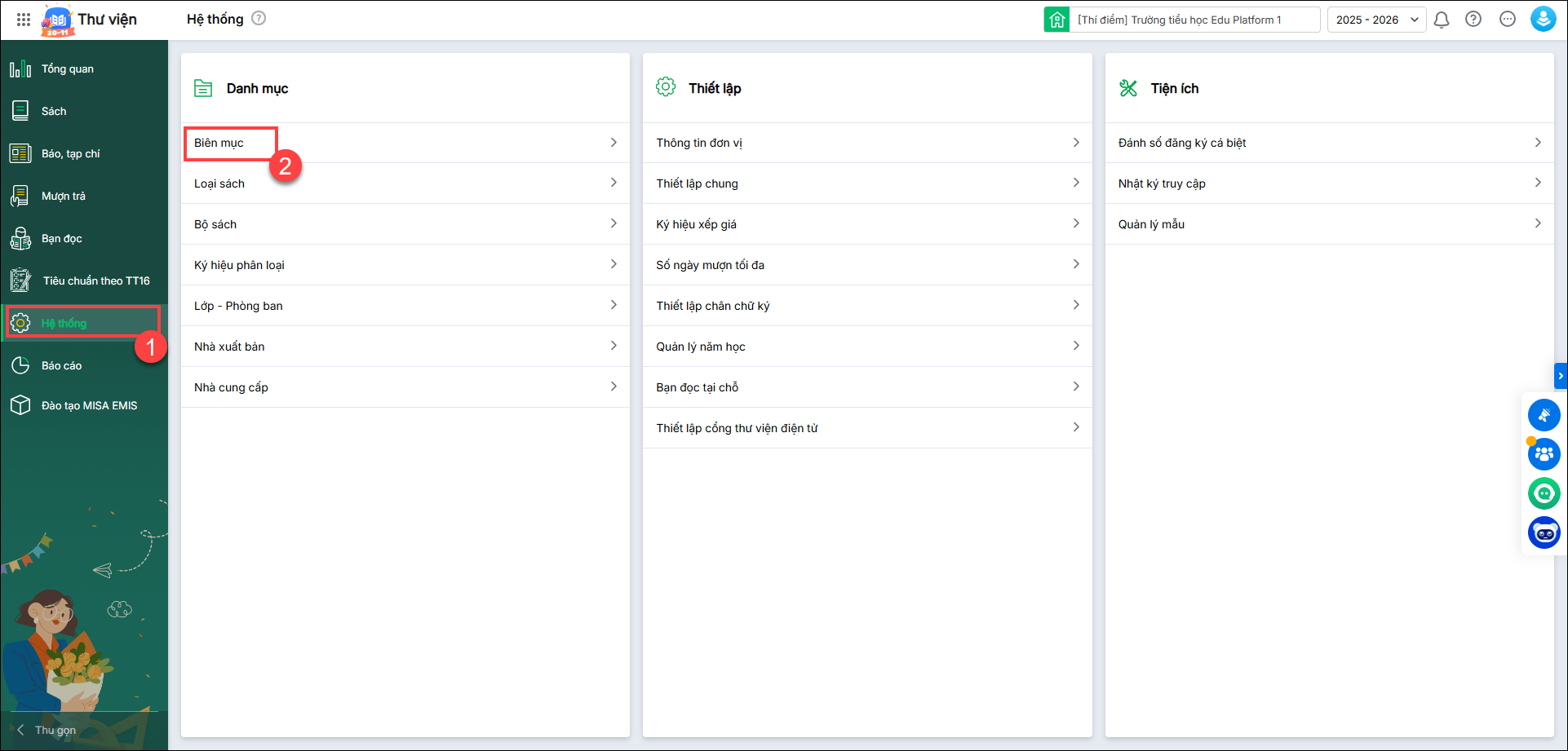Expand the blue side panel arrow tab
Viewport: 1568px width, 751px height.
click(1560, 376)
